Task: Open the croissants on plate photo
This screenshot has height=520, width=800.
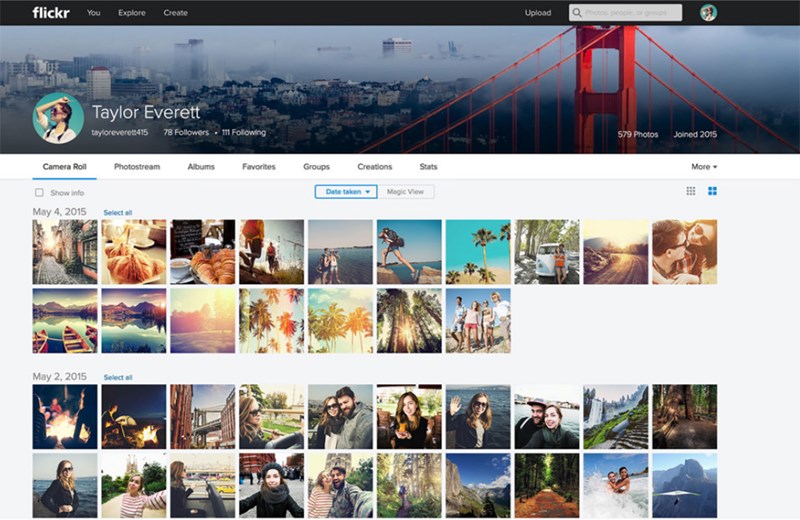Action: coord(203,252)
